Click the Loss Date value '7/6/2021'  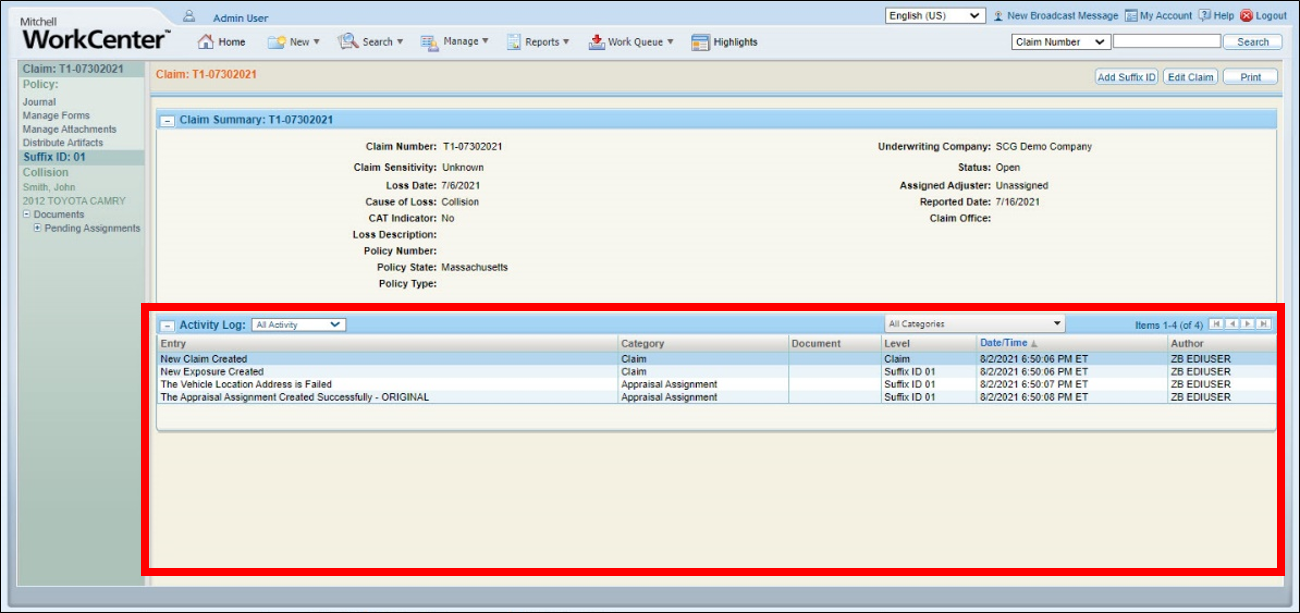[460, 186]
